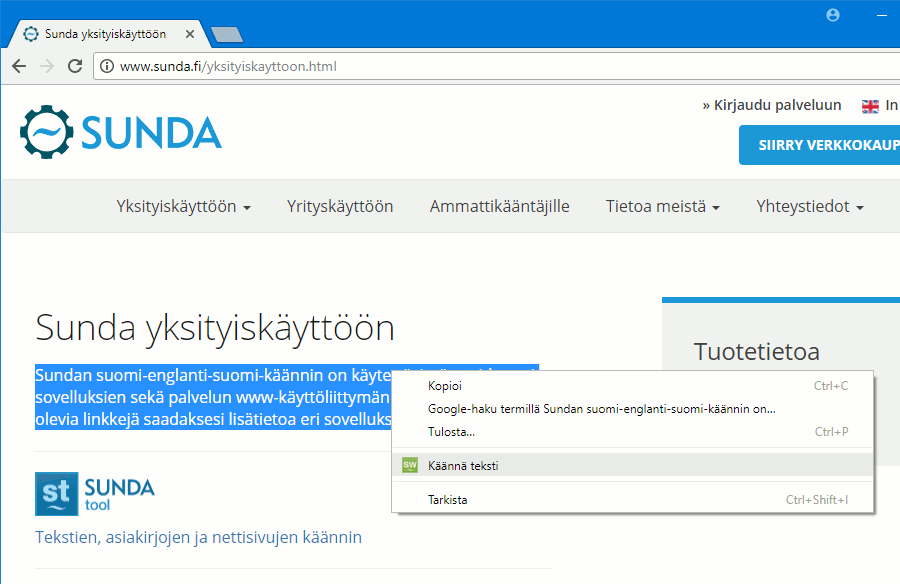Click the Sunda tool st logo
The width and height of the screenshot is (900, 584).
pos(56,494)
